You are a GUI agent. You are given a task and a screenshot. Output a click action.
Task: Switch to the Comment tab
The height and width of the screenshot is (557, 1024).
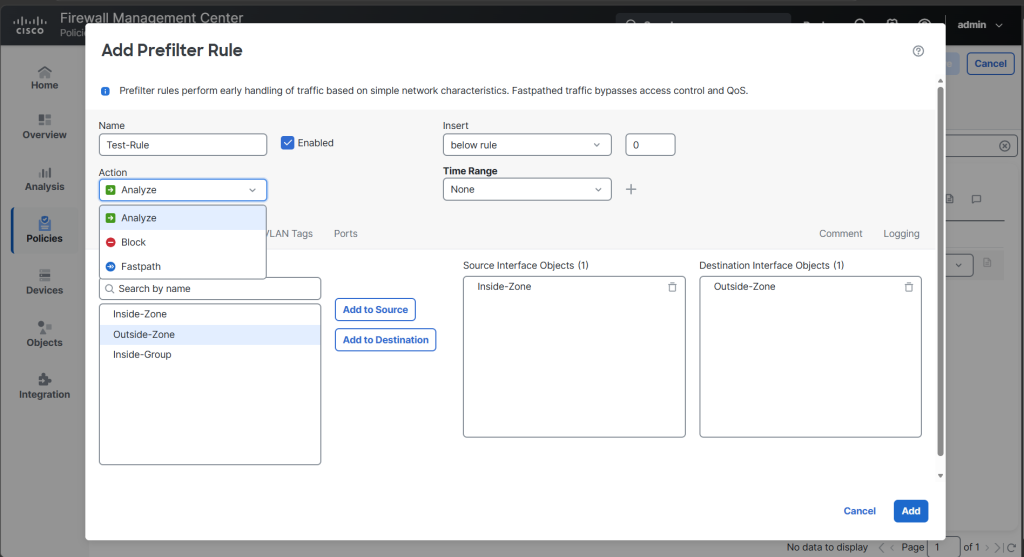coord(840,234)
